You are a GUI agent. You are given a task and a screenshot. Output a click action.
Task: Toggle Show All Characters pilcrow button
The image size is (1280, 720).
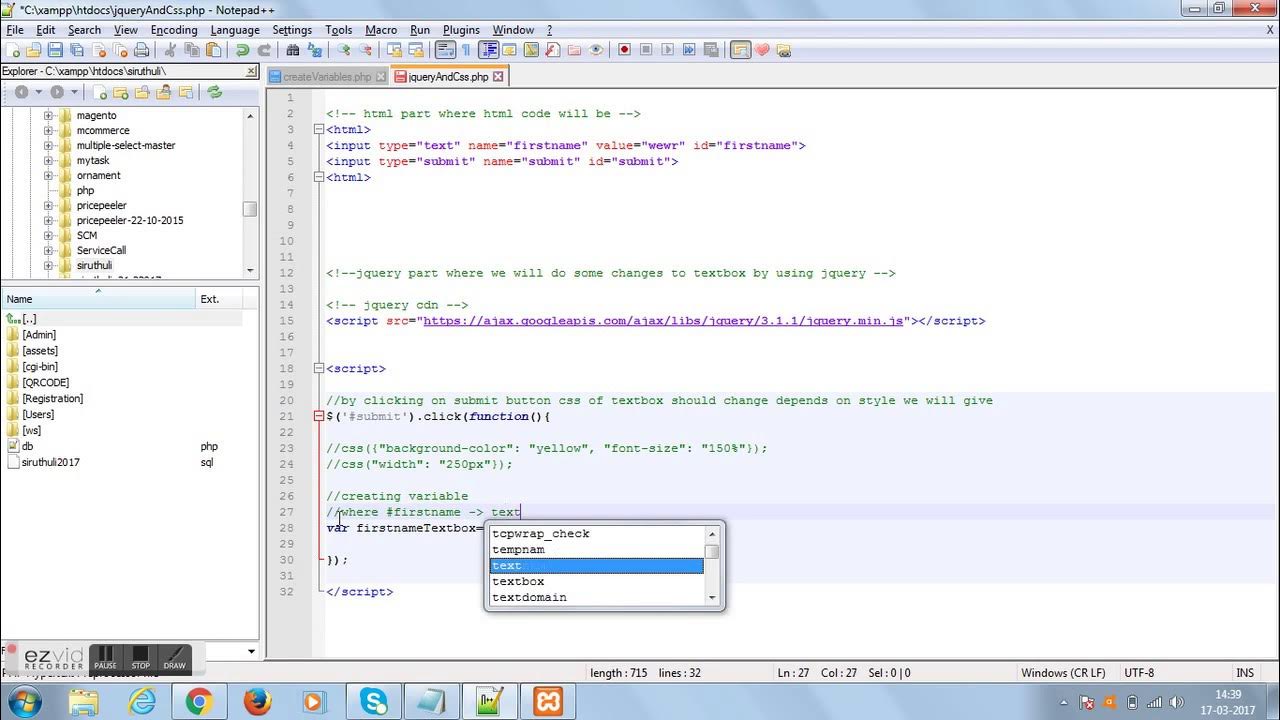tap(466, 50)
